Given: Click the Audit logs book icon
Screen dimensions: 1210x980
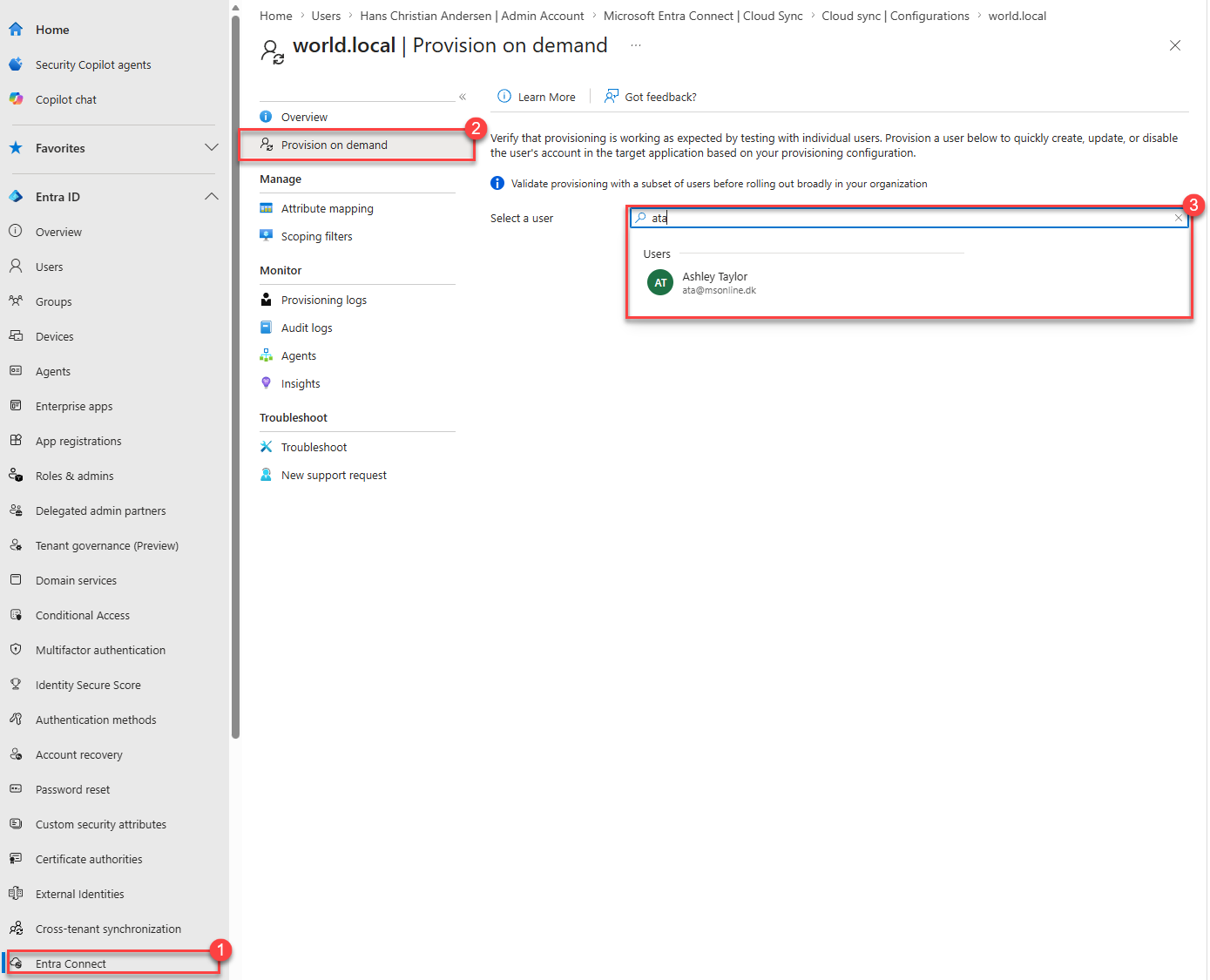Looking at the screenshot, I should (267, 328).
